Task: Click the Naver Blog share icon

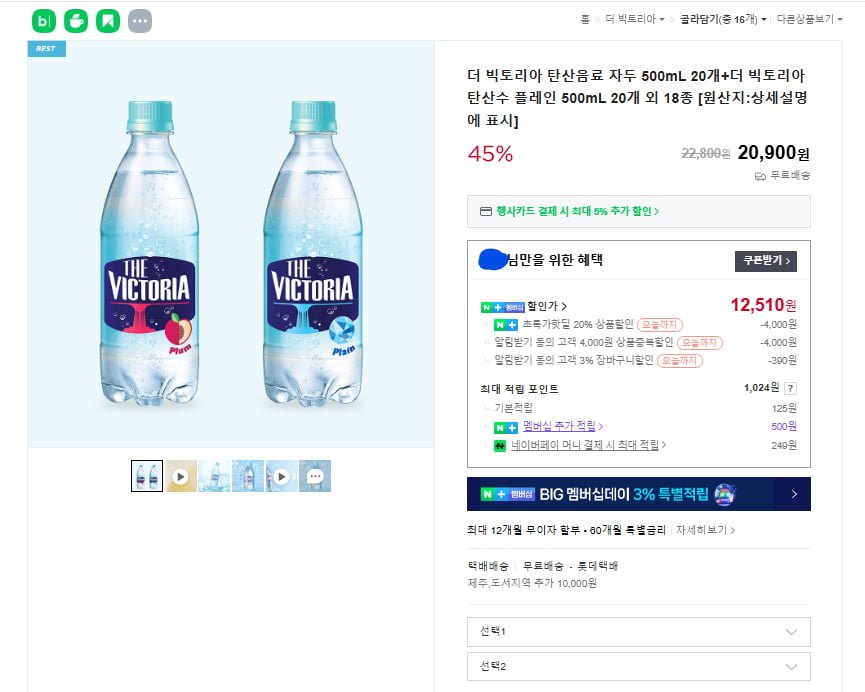Action: (x=44, y=21)
